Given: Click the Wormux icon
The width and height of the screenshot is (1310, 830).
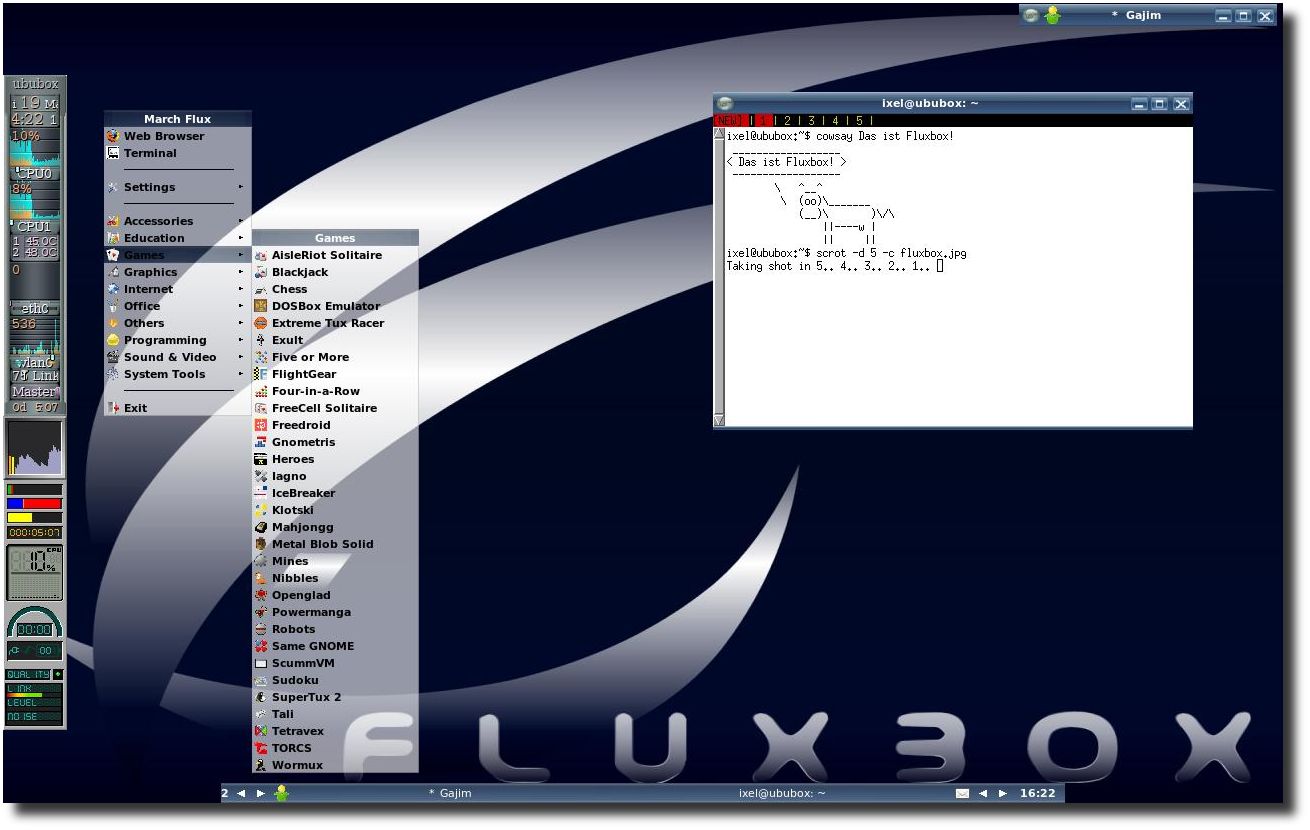Looking at the screenshot, I should point(261,765).
